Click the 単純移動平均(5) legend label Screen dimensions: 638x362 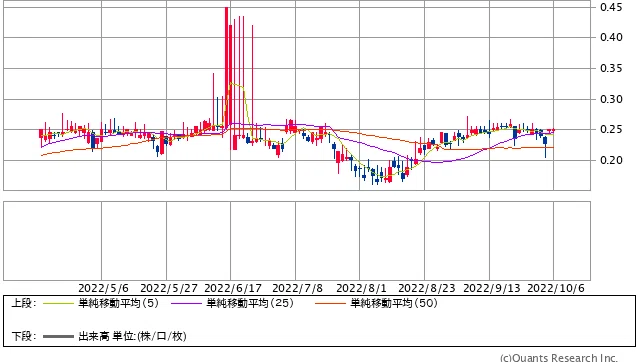click(x=118, y=303)
